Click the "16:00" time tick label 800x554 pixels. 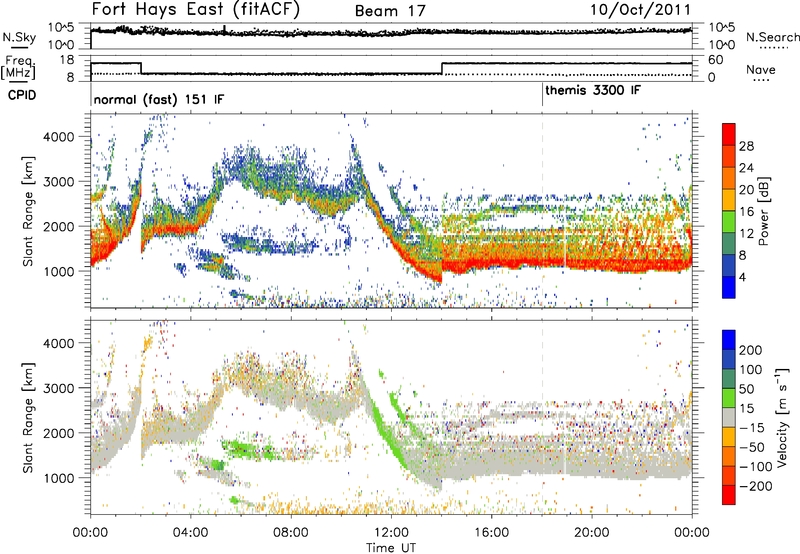[491, 533]
